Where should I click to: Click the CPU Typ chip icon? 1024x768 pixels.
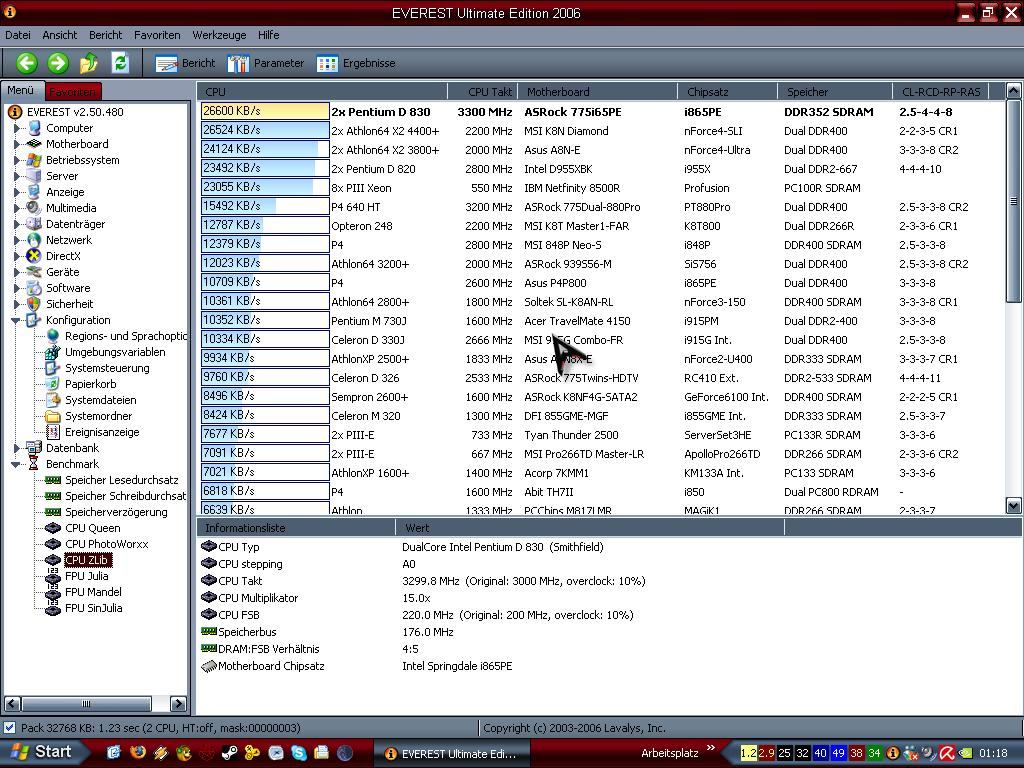click(x=209, y=547)
